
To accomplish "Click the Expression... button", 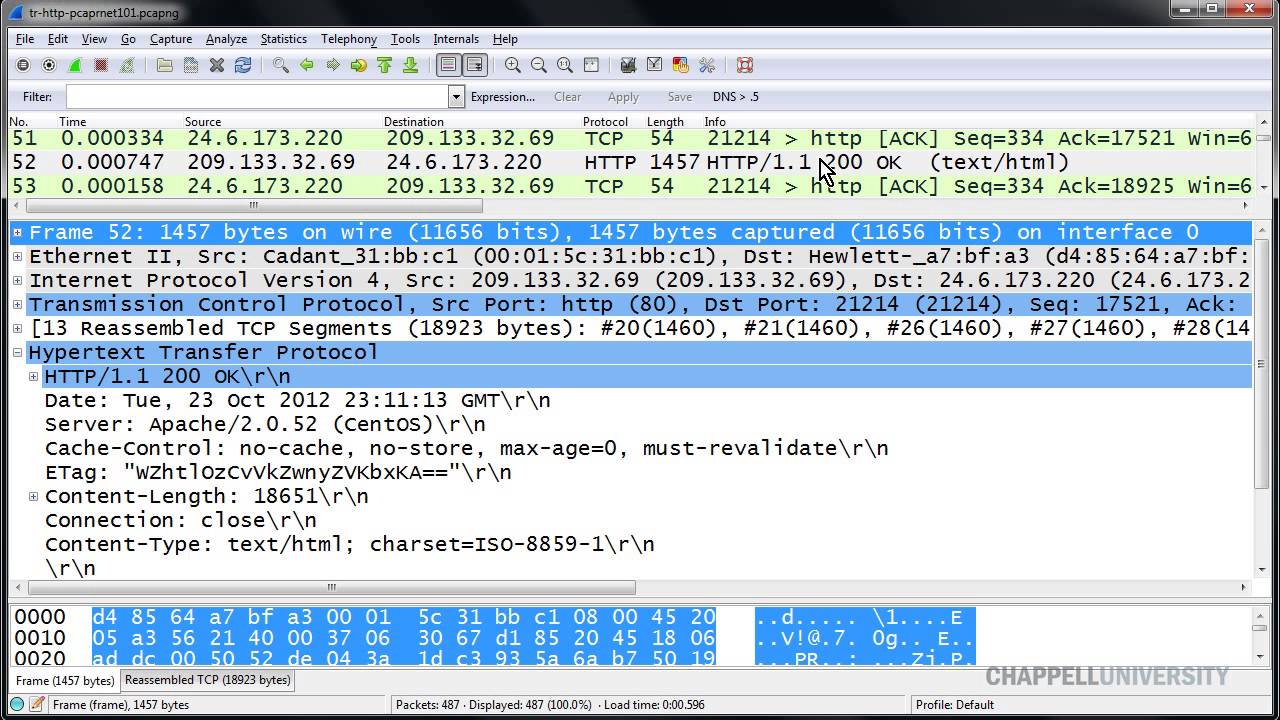I will [503, 97].
